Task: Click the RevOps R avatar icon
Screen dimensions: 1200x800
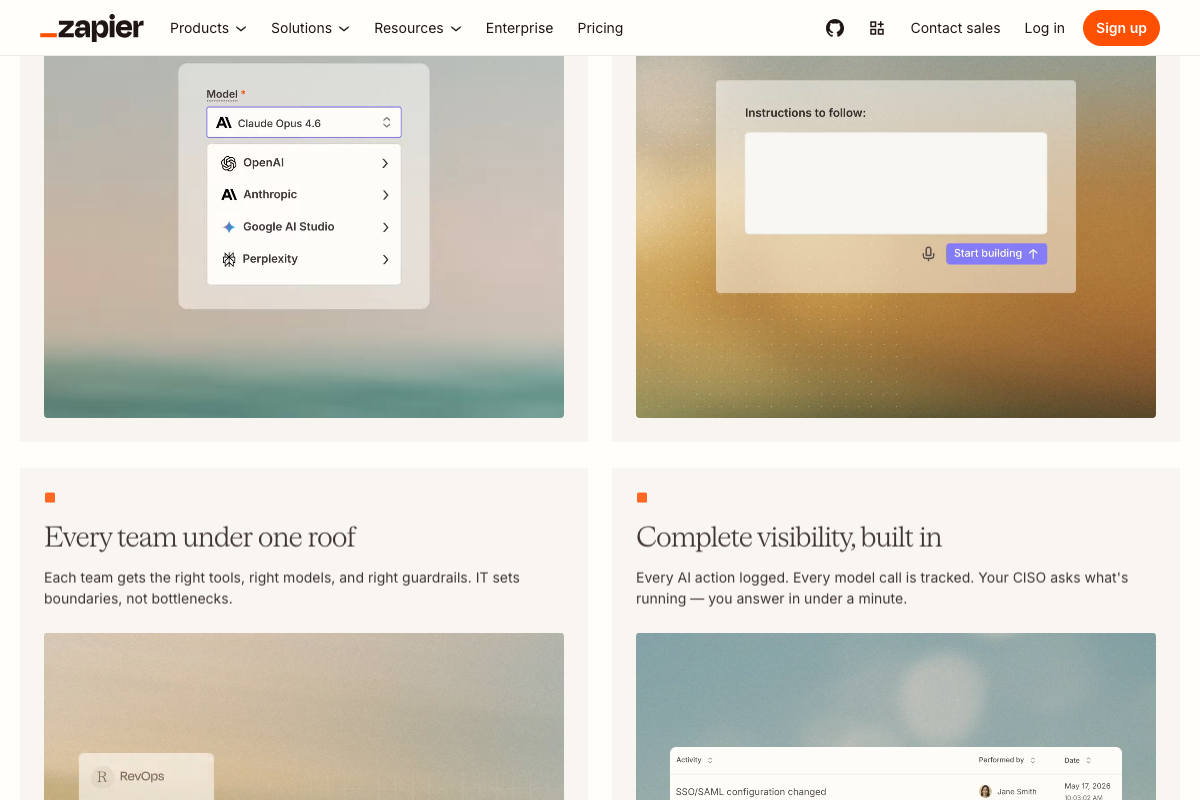Action: coord(102,776)
